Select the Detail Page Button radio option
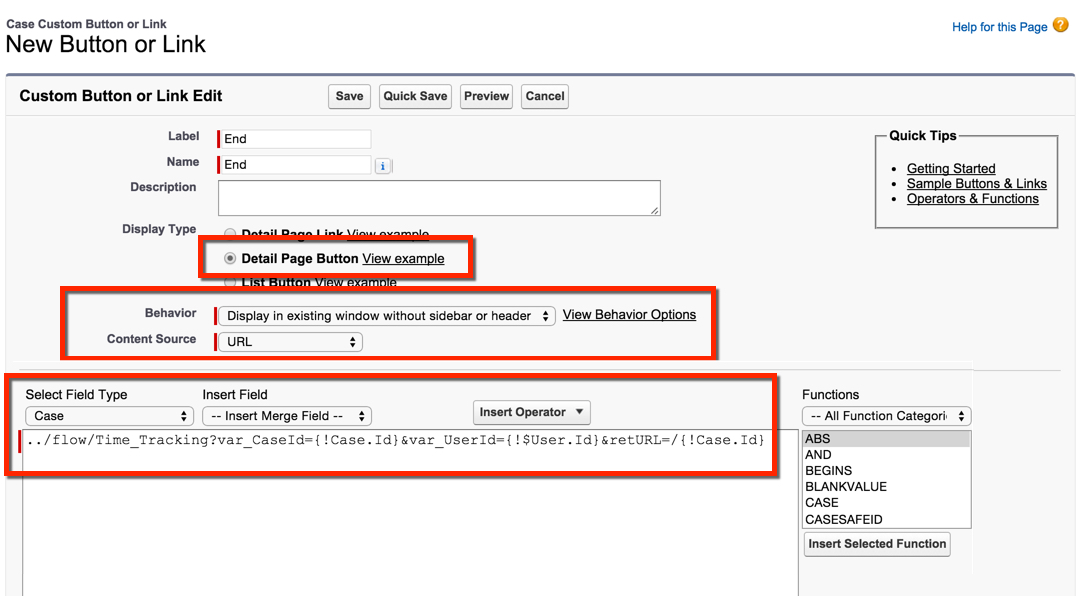Image resolution: width=1083 pixels, height=596 pixels. pos(230,258)
